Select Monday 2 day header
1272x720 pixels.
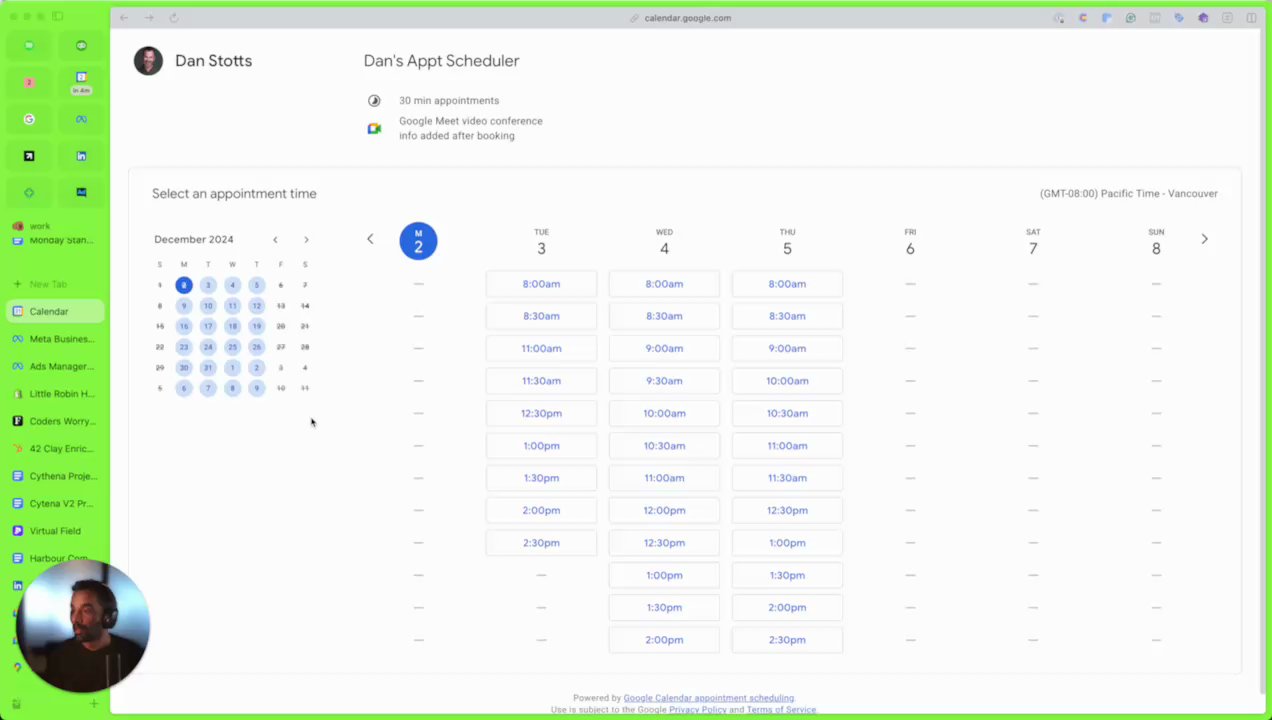(x=418, y=241)
